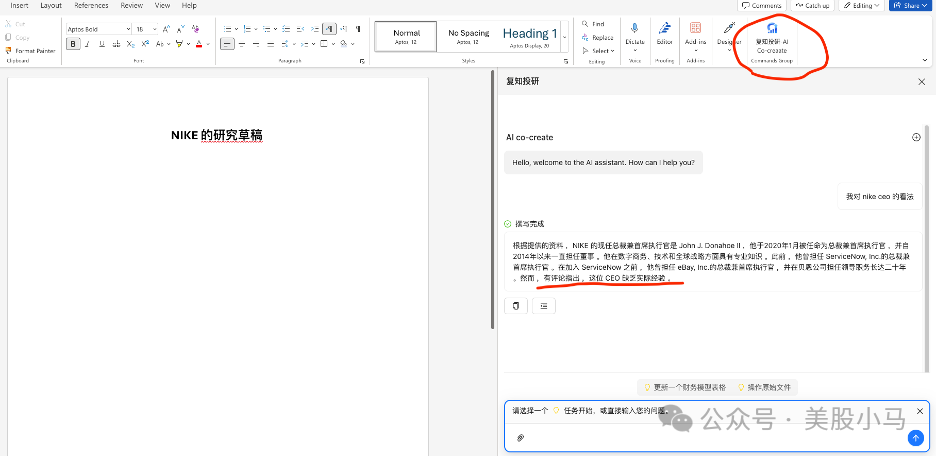Apply red font color
Viewport: 936px width, 456px height.
[199, 44]
